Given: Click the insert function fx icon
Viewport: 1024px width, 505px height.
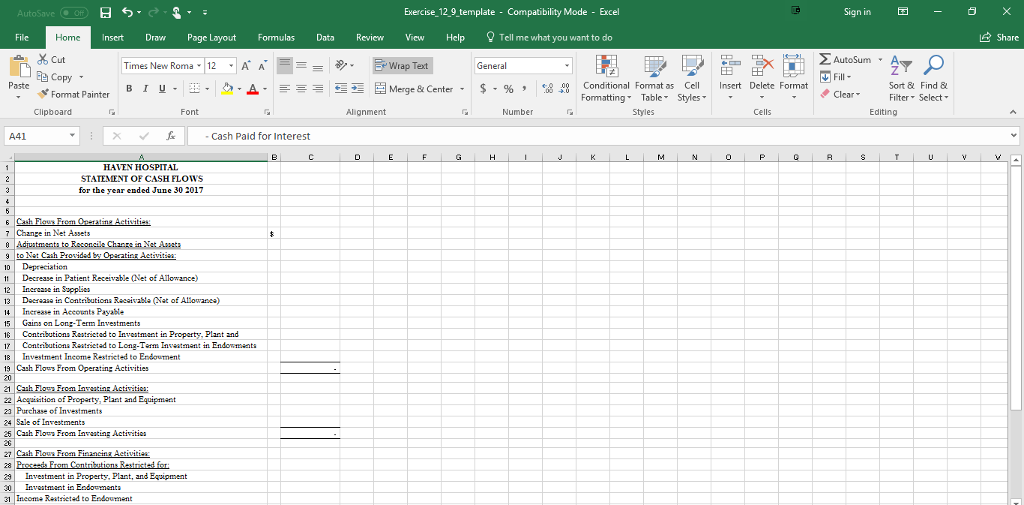Looking at the screenshot, I should 170,137.
